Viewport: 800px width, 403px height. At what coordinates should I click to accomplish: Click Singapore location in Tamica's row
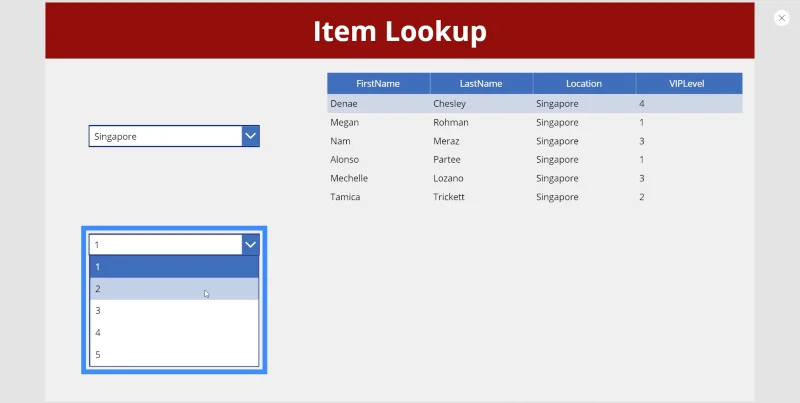coord(557,197)
